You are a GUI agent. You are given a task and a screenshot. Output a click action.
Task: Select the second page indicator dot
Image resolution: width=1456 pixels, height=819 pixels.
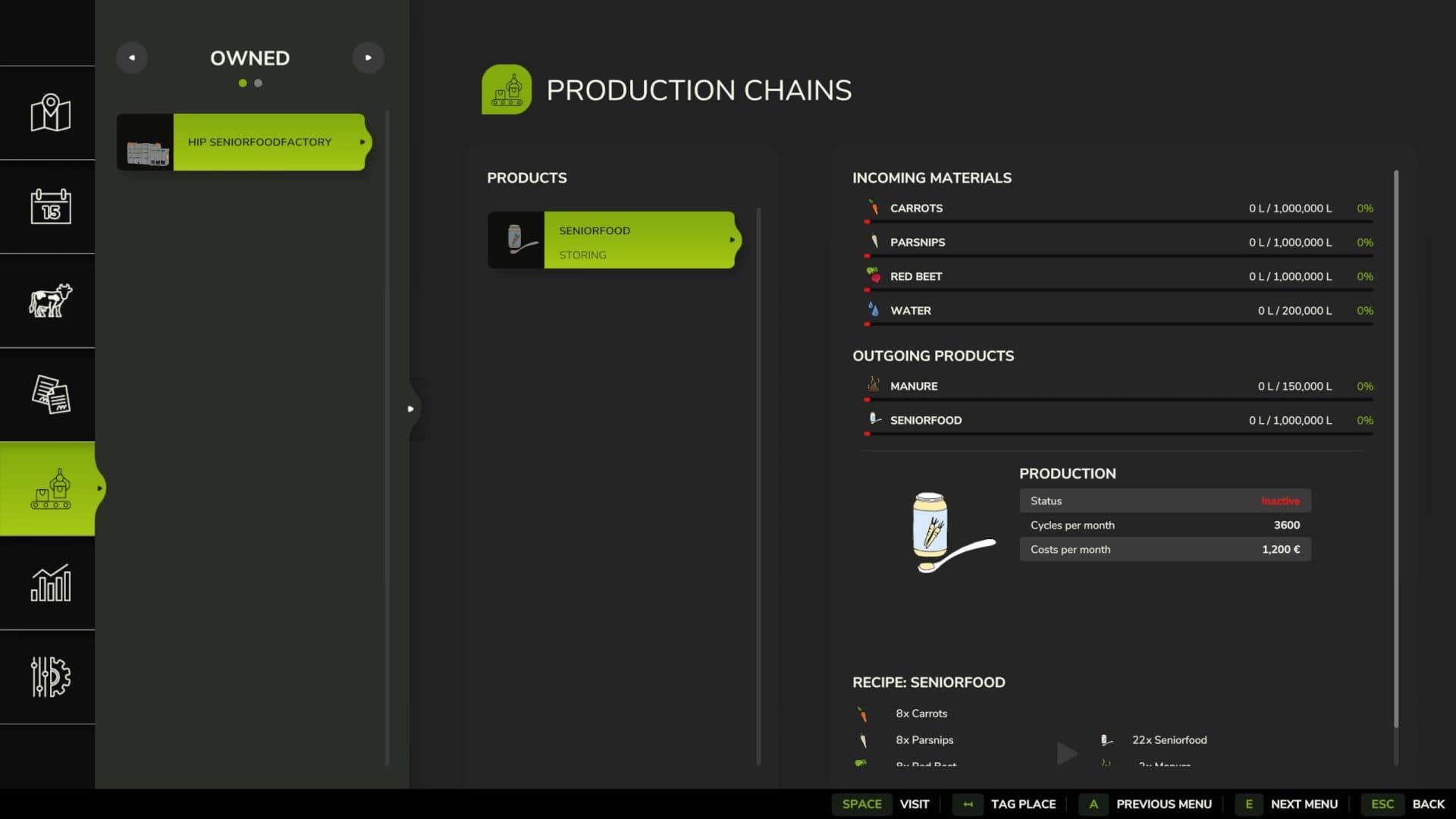tap(259, 83)
